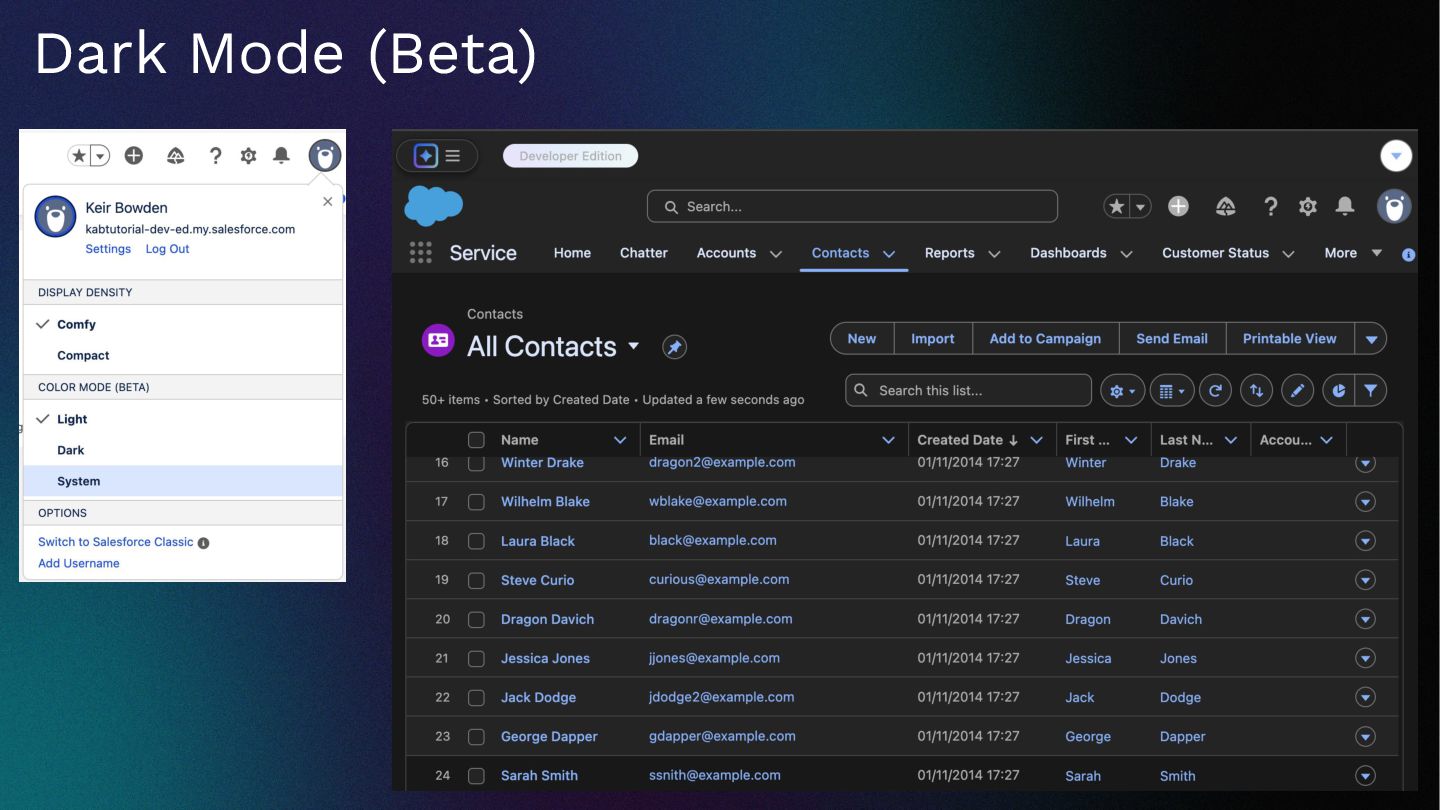This screenshot has width=1440, height=810.
Task: Open help question mark in dark window
Action: [x=1270, y=206]
